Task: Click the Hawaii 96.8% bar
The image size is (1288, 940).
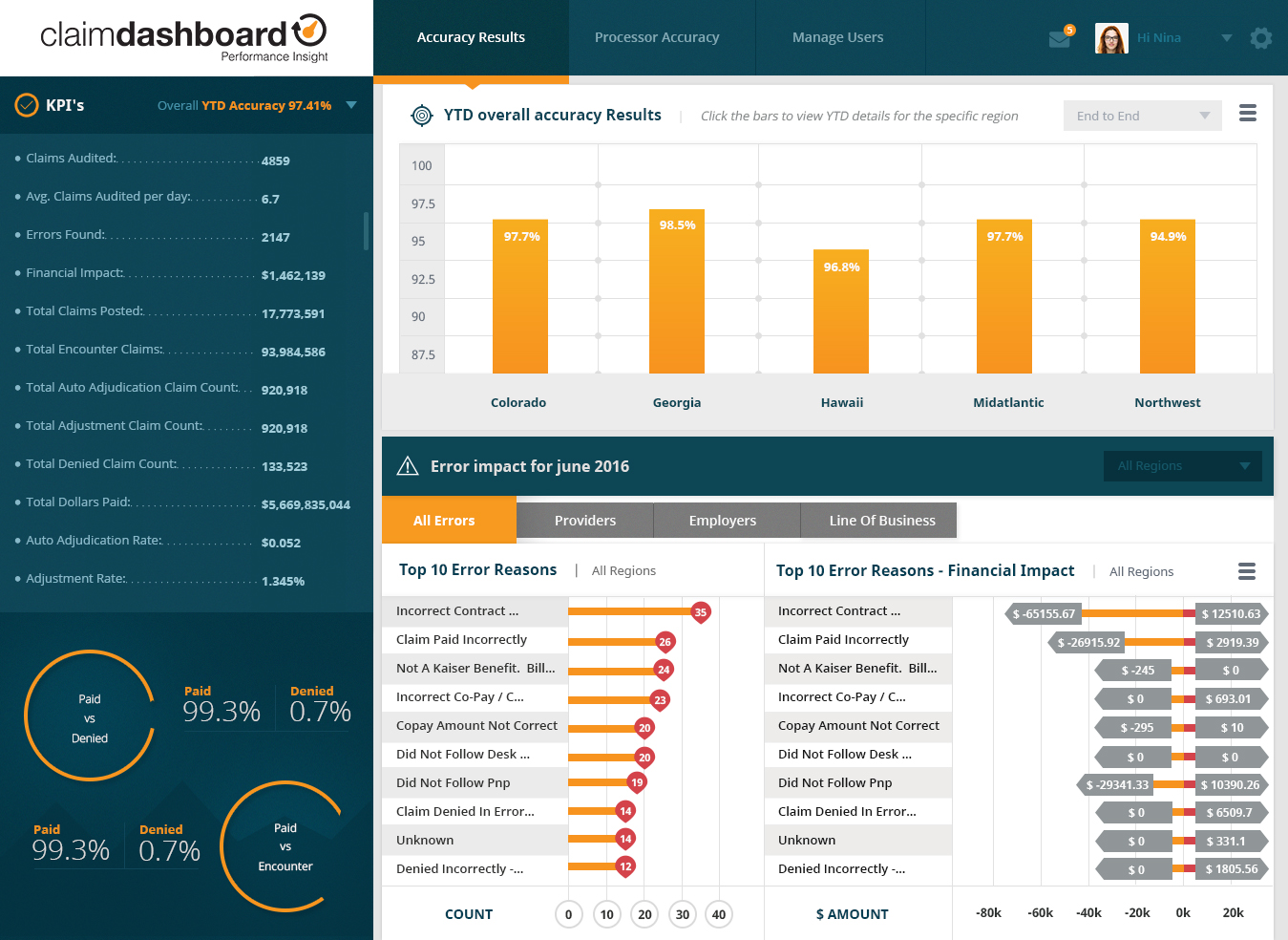Action: pos(841,311)
